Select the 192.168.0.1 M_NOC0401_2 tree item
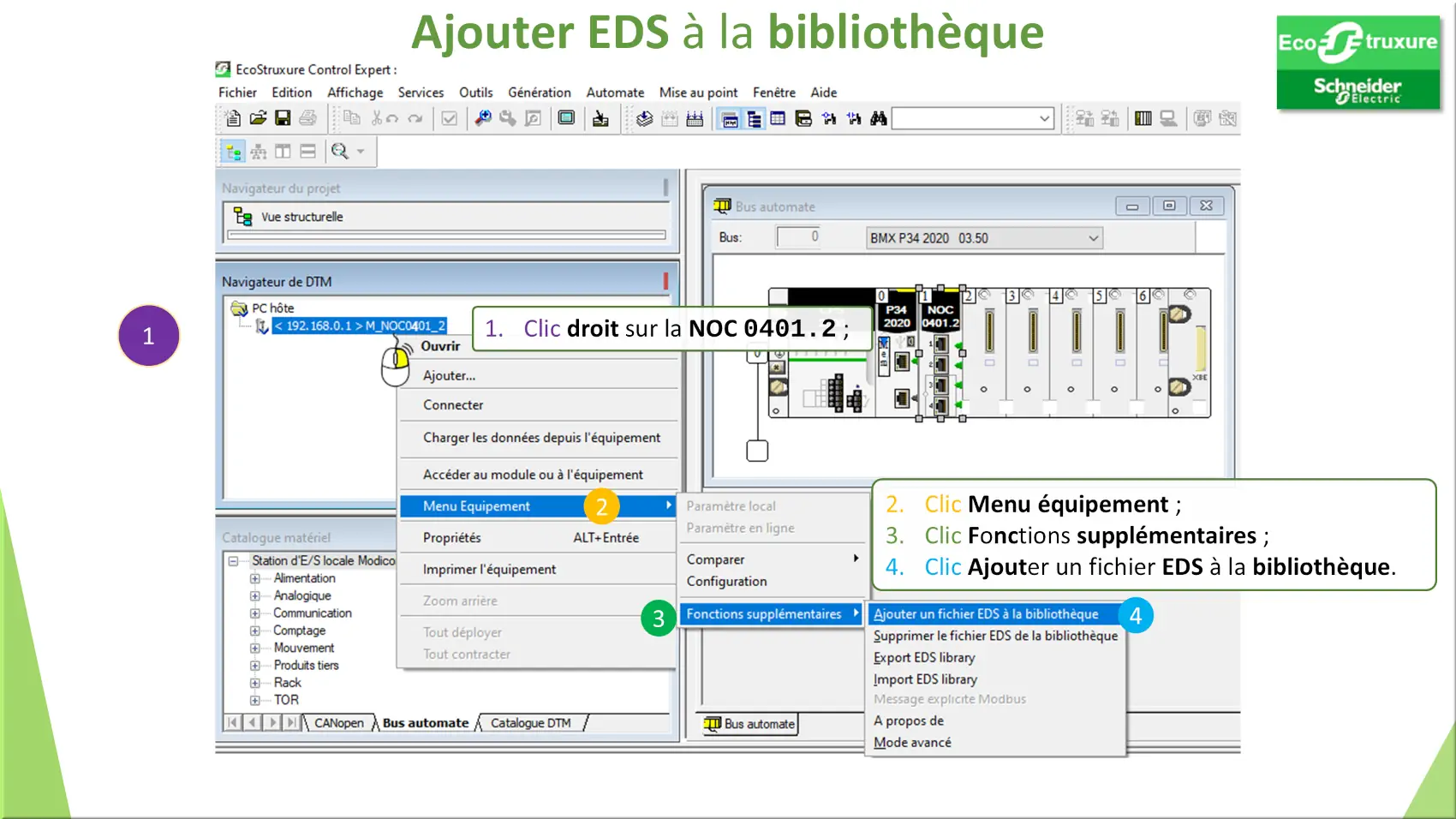Image resolution: width=1456 pixels, height=819 pixels. point(359,326)
